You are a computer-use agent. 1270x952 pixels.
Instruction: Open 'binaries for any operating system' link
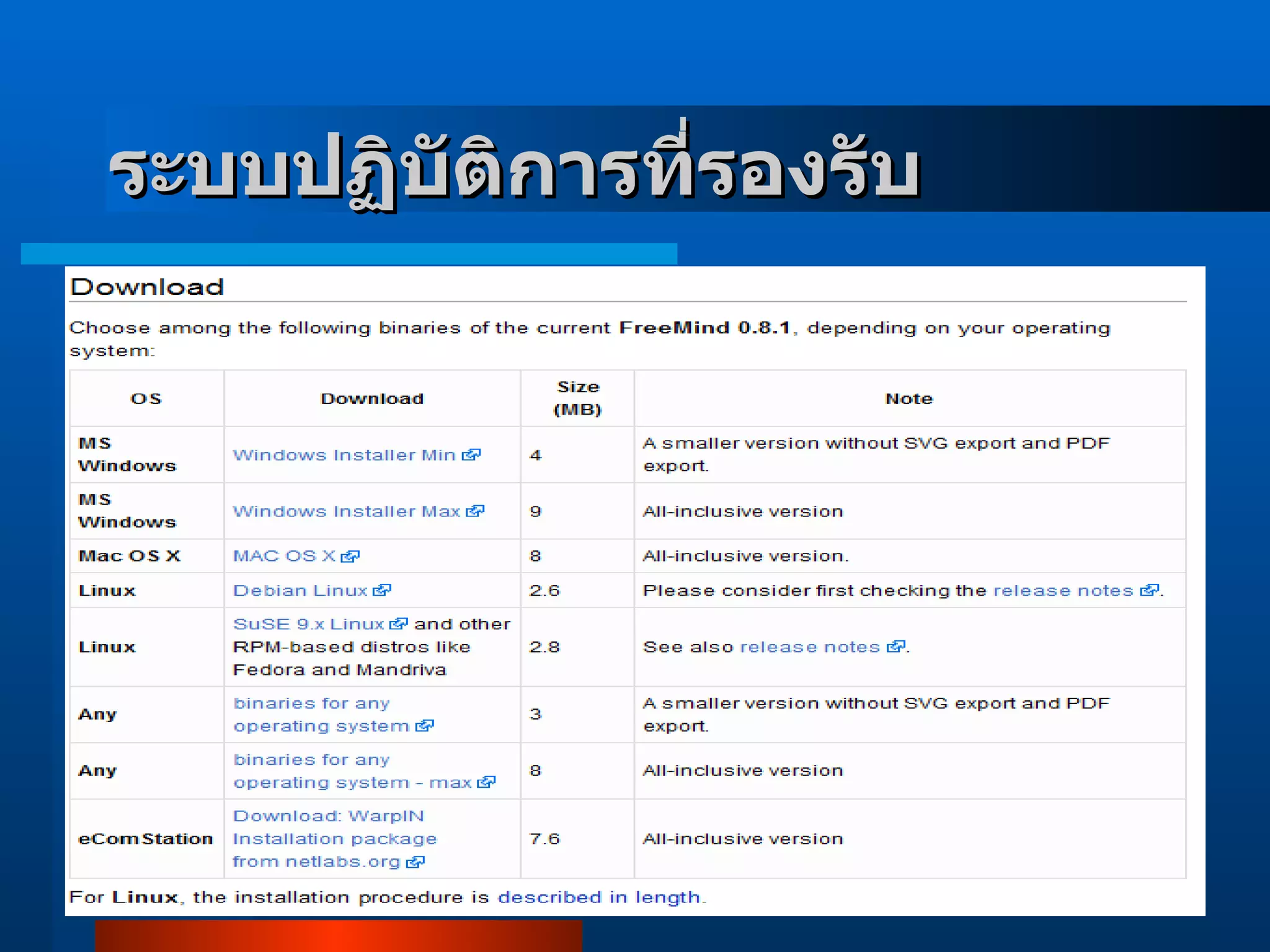click(x=321, y=726)
